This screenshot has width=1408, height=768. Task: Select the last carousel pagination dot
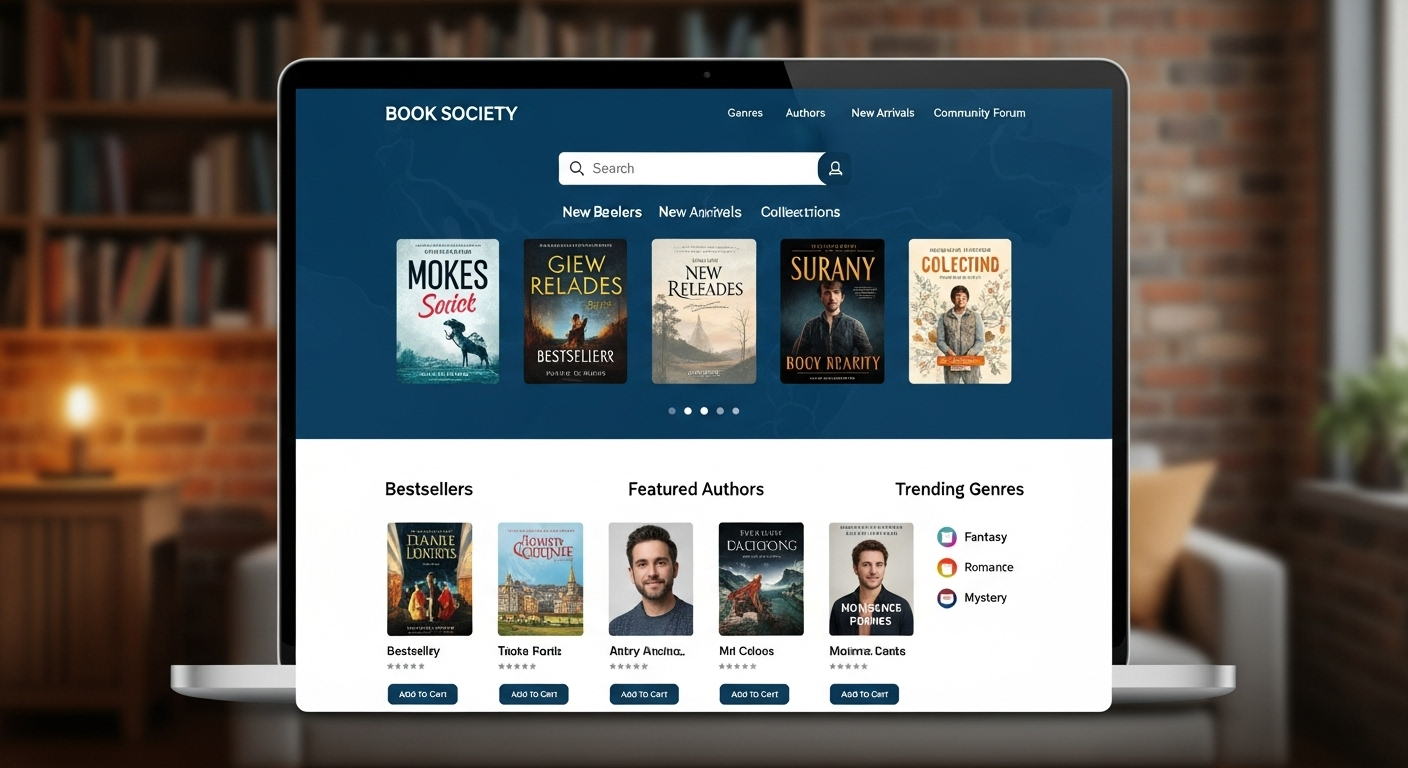click(x=736, y=411)
